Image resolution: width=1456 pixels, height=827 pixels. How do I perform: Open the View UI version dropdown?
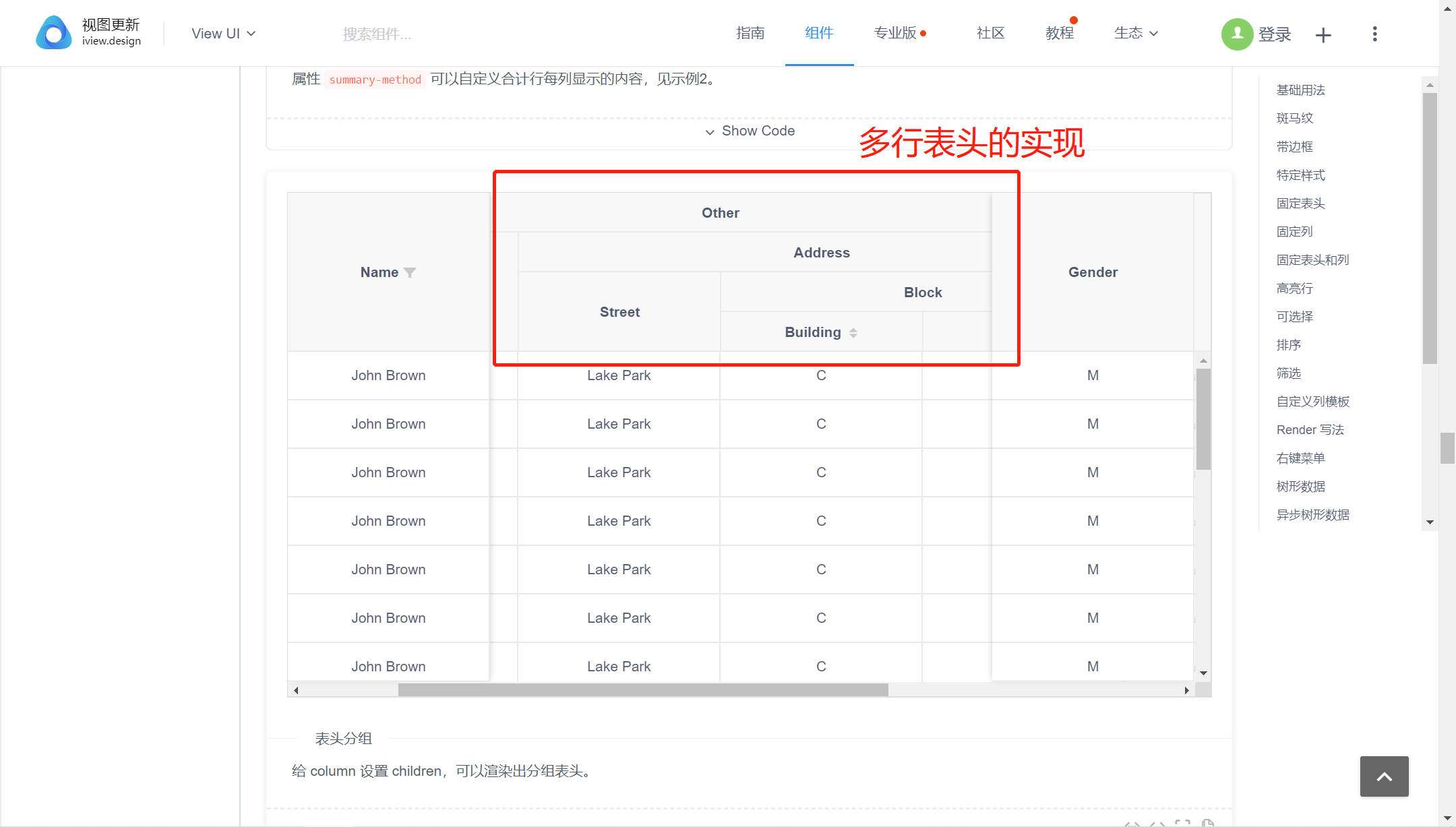[223, 34]
